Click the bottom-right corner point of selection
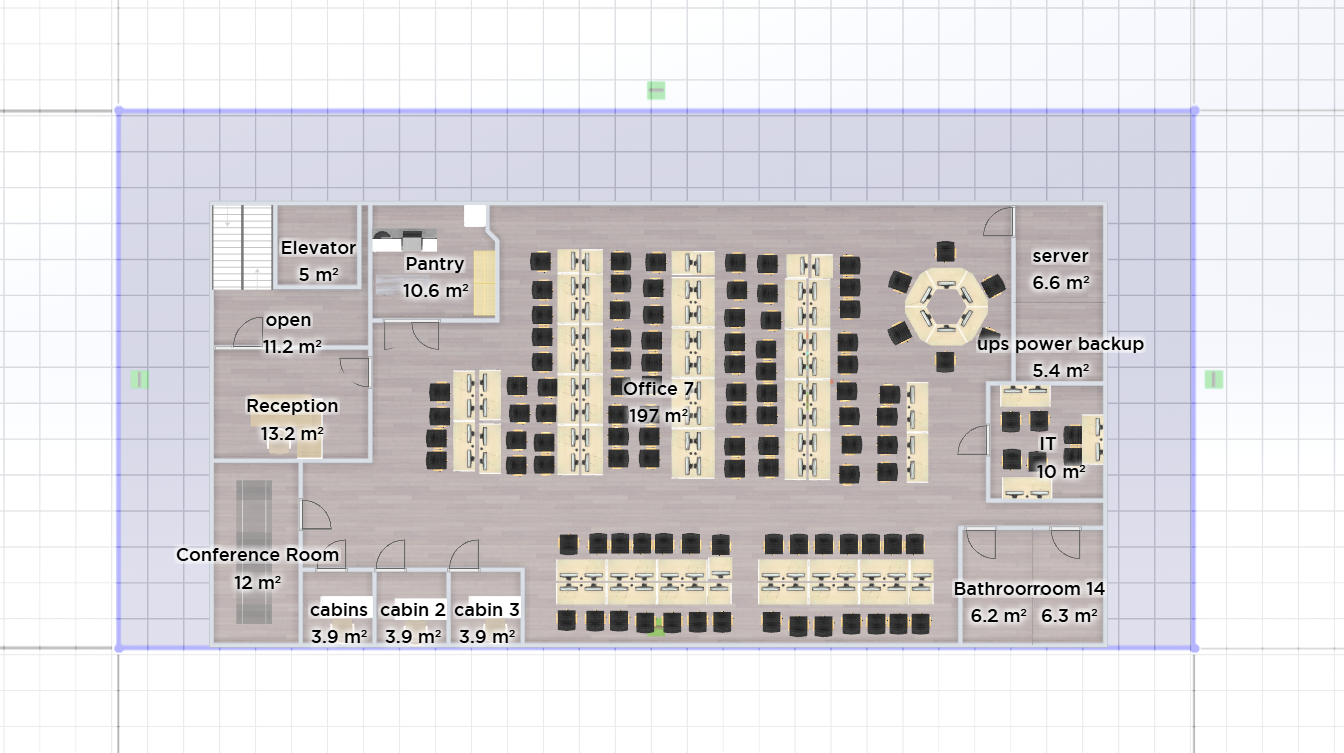 1194,648
